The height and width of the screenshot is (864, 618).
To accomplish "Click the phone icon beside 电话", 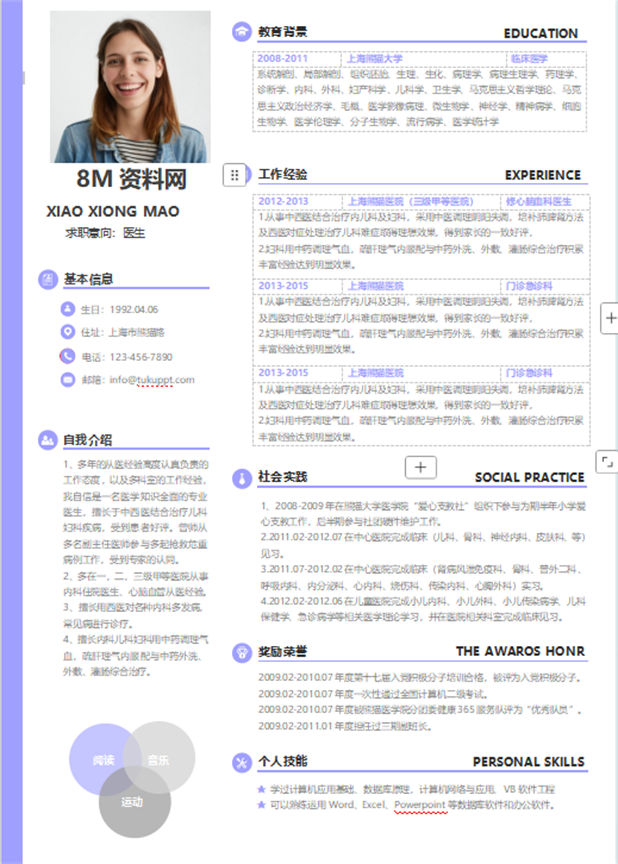I will point(67,357).
